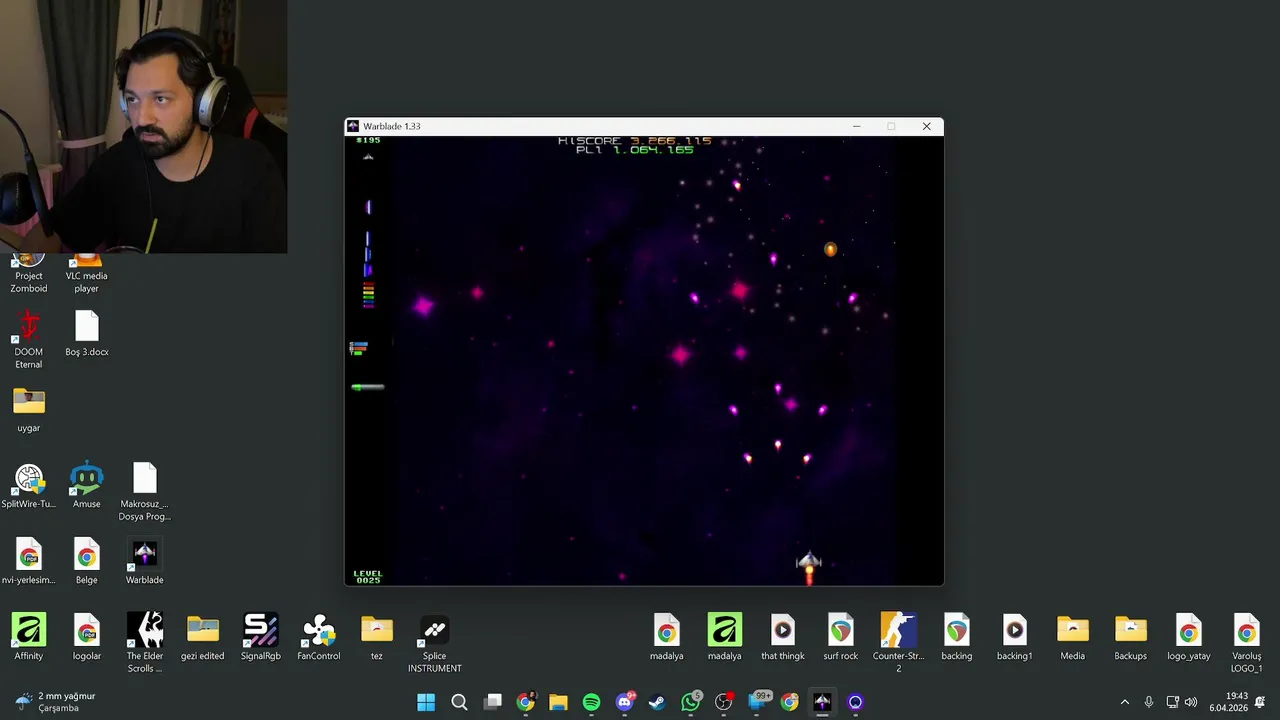Launch the SignalRgb shortcut

(261, 637)
